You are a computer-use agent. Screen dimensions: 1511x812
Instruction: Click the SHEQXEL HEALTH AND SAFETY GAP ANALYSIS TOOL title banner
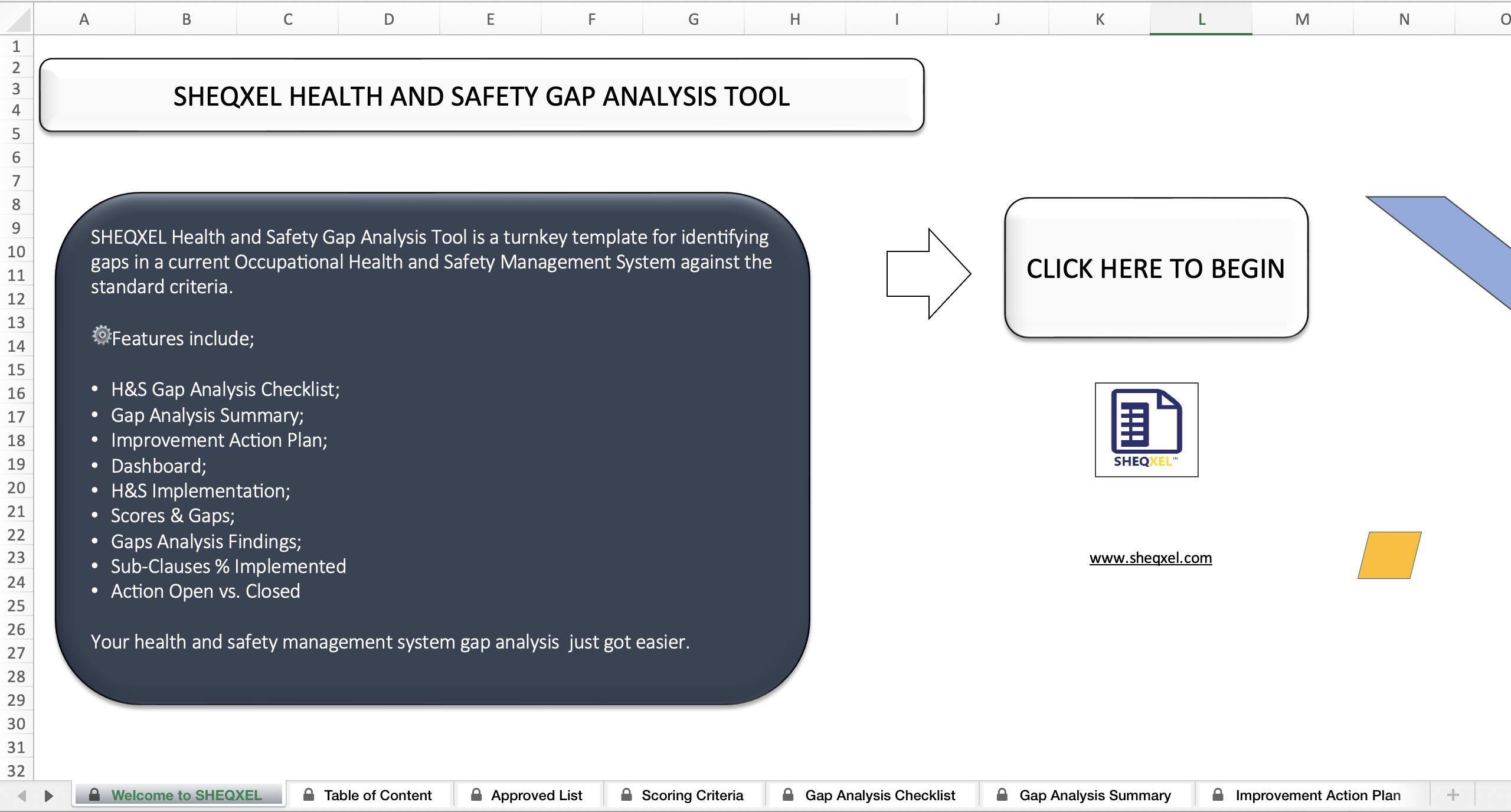(x=482, y=96)
